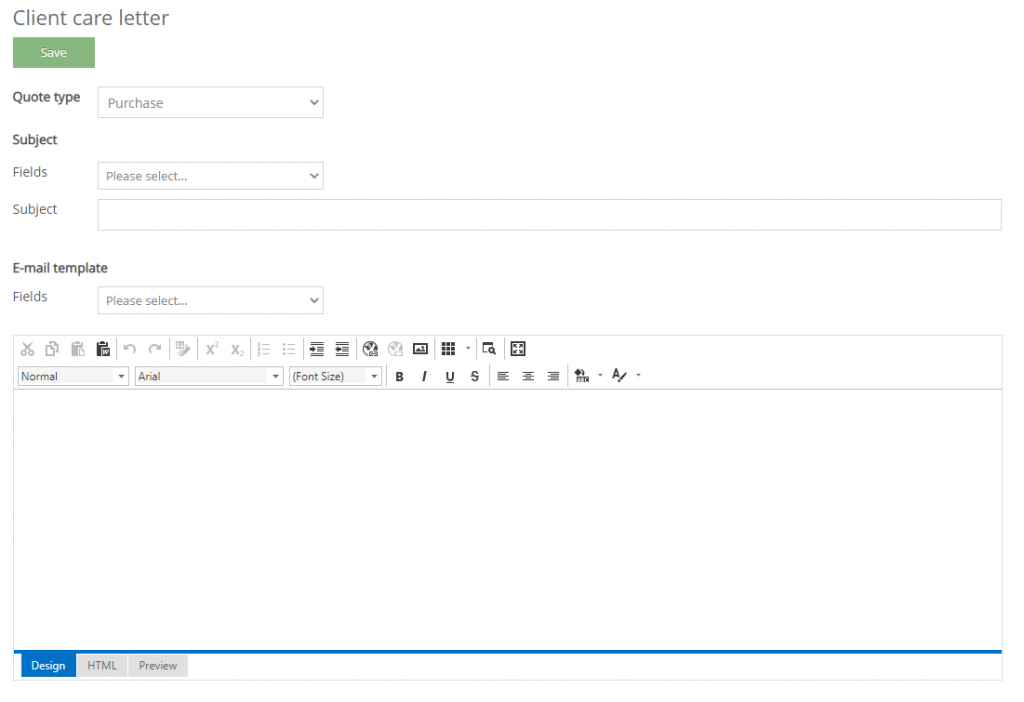Click the Outdent icon

click(342, 349)
